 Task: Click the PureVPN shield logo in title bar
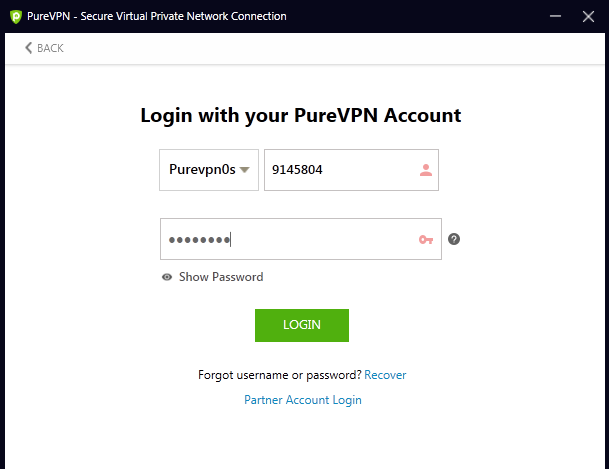coord(15,16)
